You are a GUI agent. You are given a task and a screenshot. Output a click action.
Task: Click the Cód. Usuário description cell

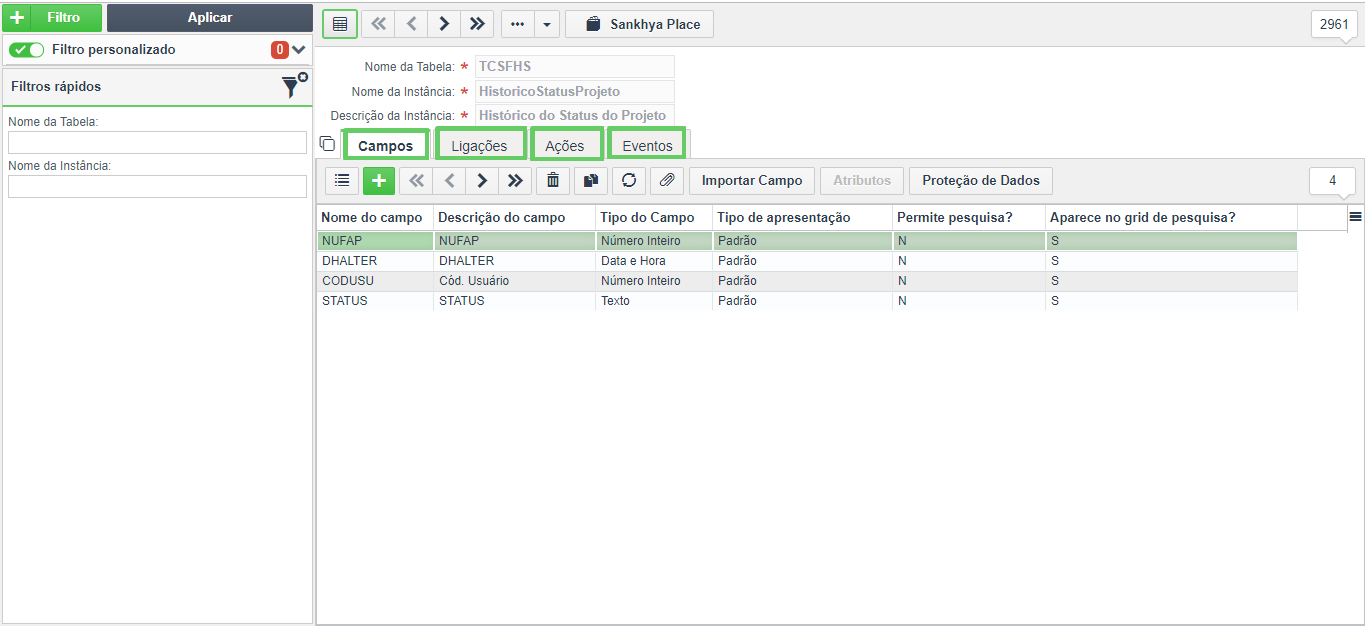tap(515, 281)
